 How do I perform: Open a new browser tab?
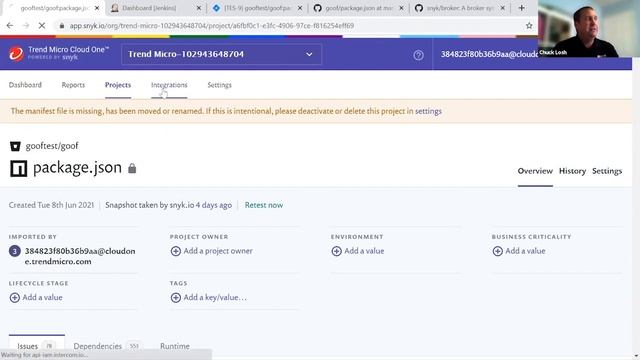tap(521, 8)
